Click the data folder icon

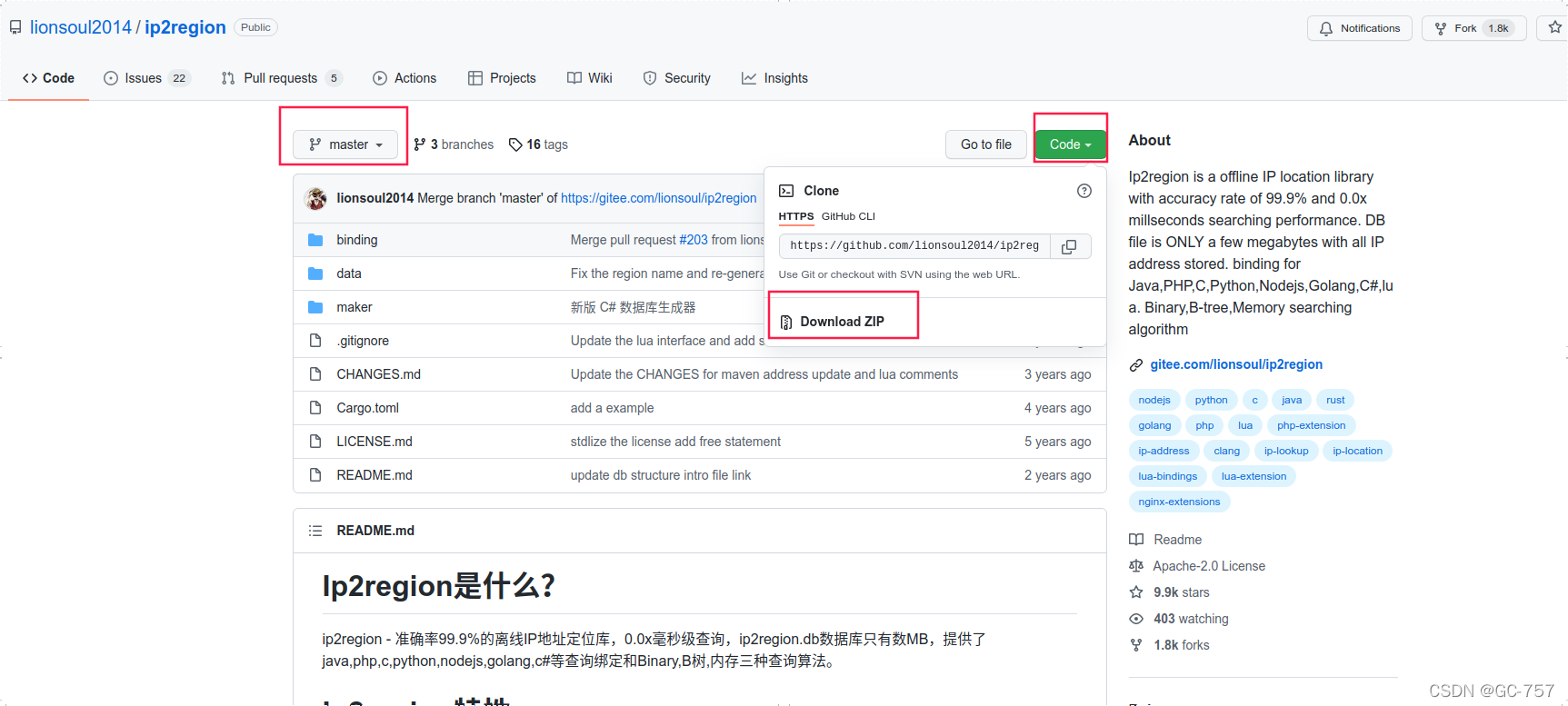315,273
